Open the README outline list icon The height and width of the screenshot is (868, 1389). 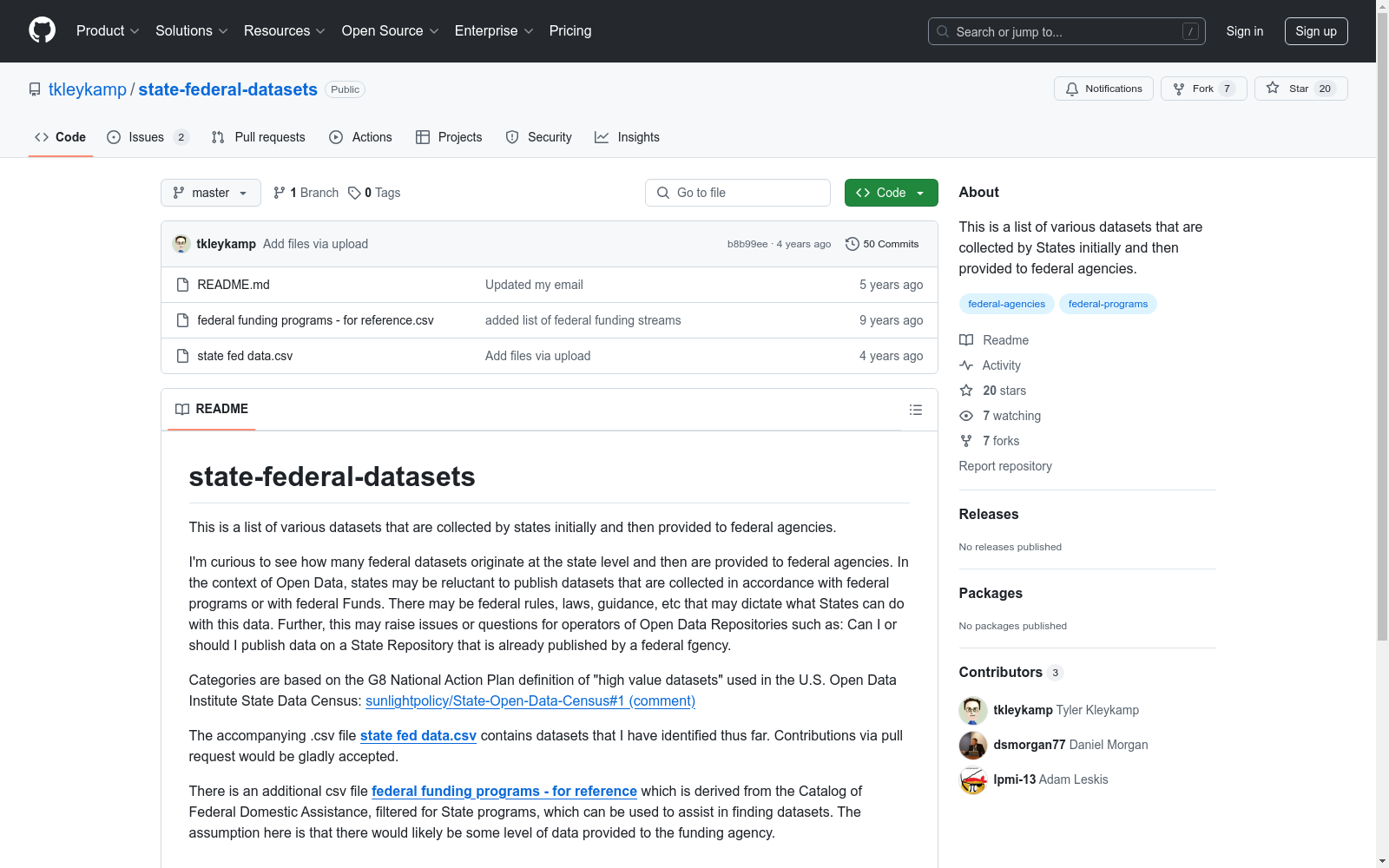(x=916, y=410)
